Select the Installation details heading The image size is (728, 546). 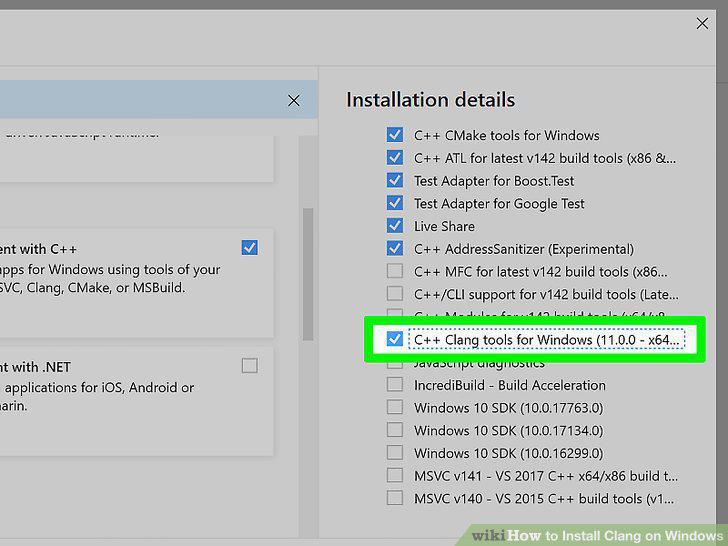click(x=430, y=100)
